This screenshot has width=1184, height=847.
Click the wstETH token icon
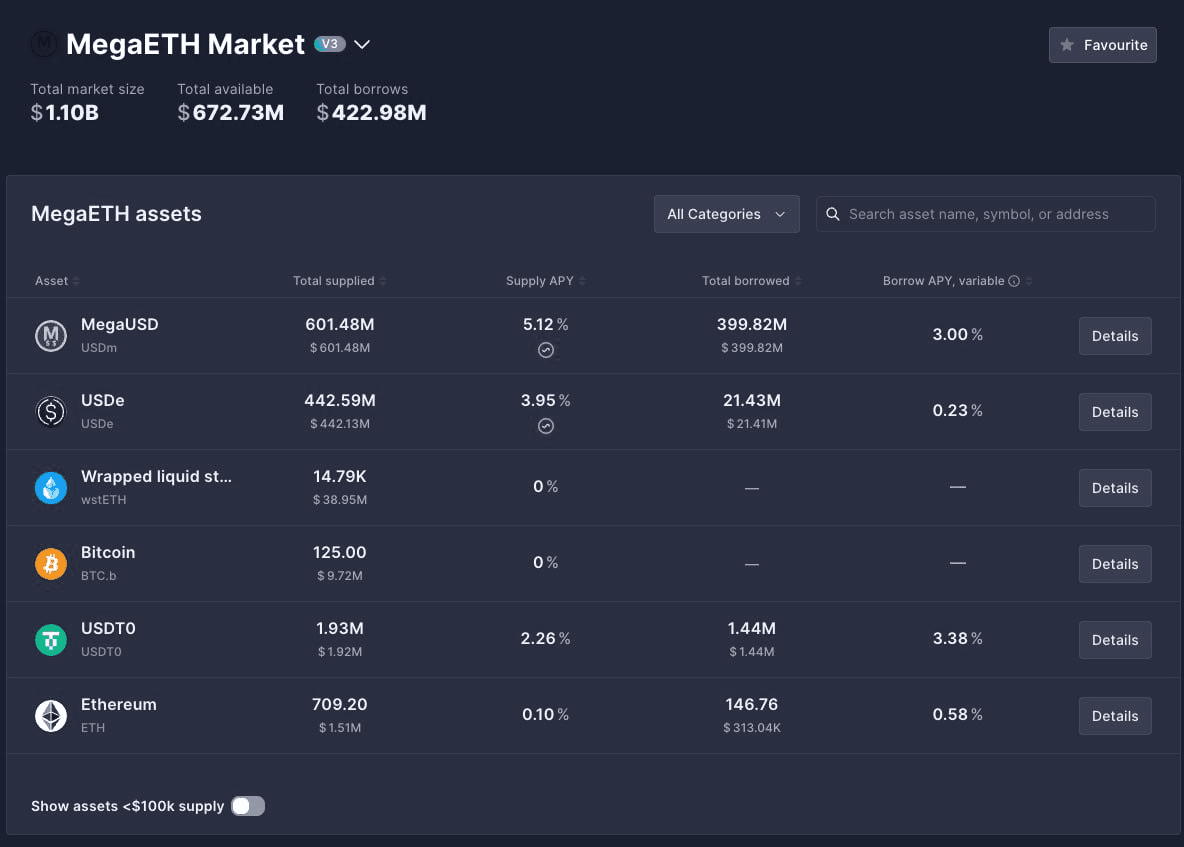coord(51,488)
